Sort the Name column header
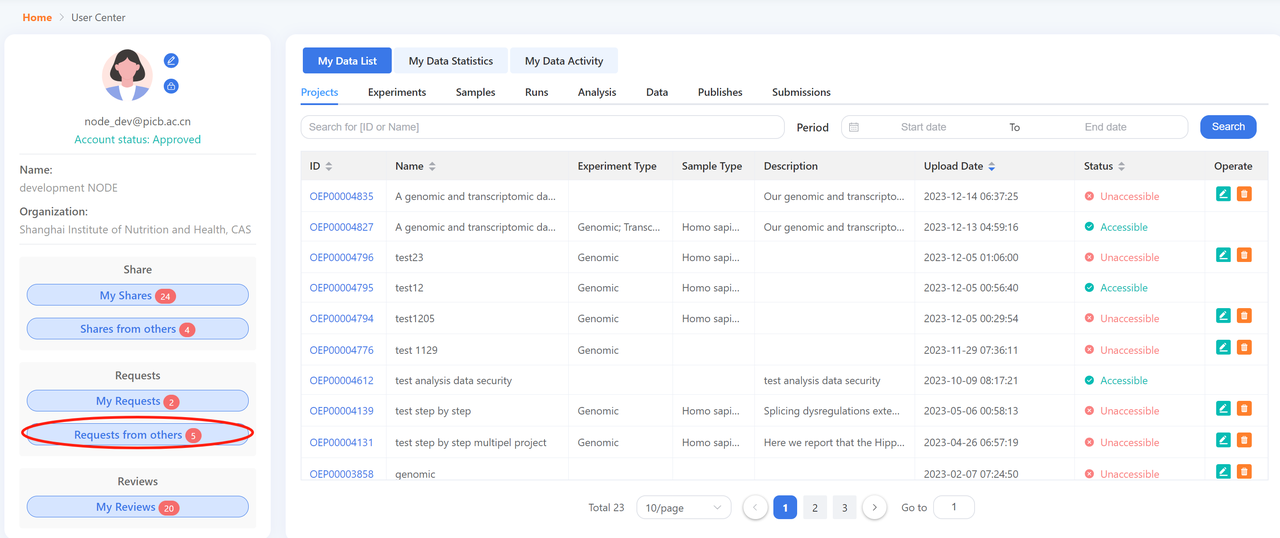The height and width of the screenshot is (538, 1280). click(x=432, y=166)
